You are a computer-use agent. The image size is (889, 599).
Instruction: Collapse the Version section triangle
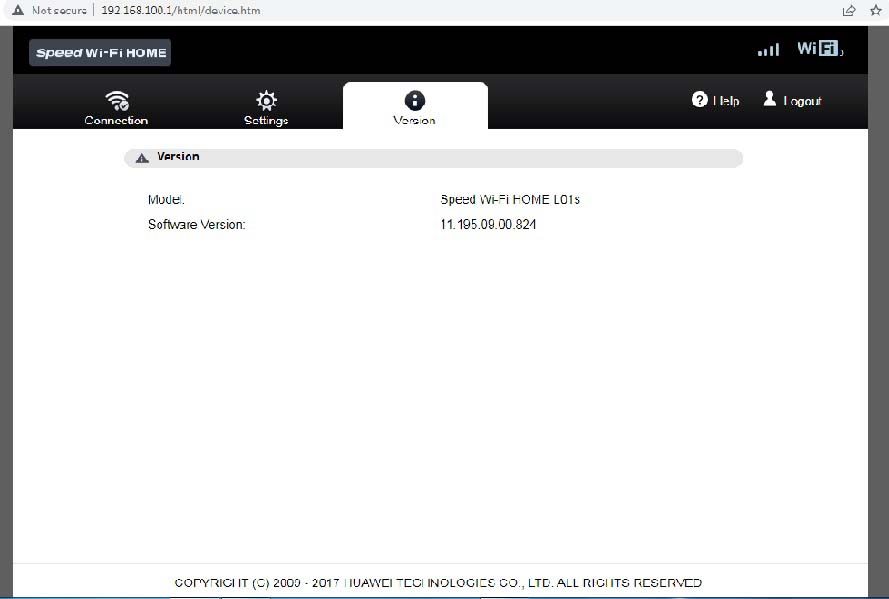pos(142,158)
